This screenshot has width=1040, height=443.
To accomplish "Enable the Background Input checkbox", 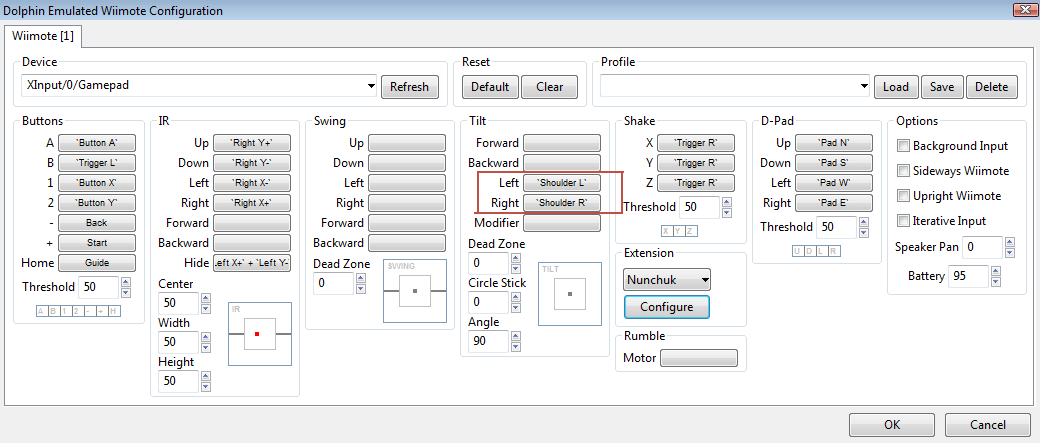I will point(903,146).
